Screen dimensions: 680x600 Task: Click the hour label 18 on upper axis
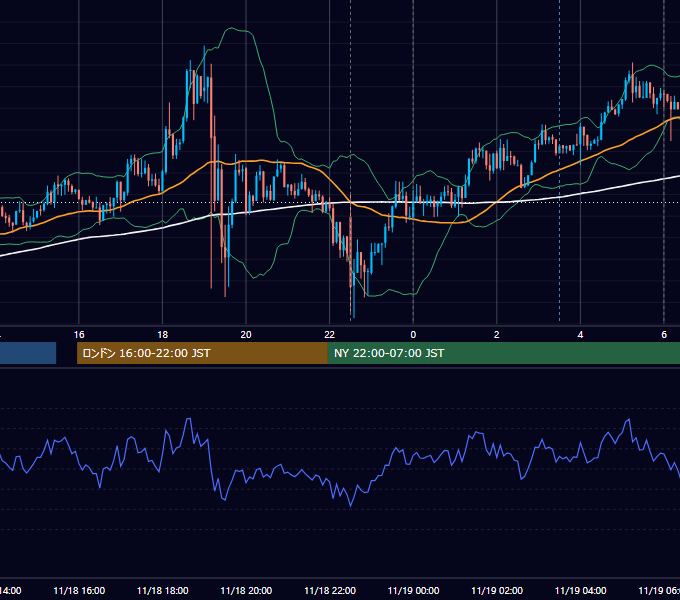[163, 335]
